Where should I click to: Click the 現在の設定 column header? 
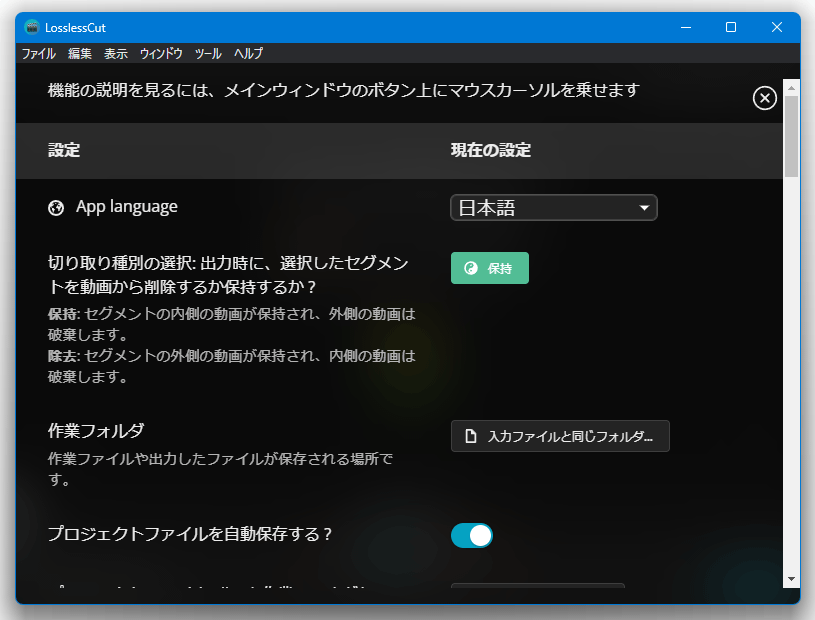pyautogui.click(x=491, y=150)
